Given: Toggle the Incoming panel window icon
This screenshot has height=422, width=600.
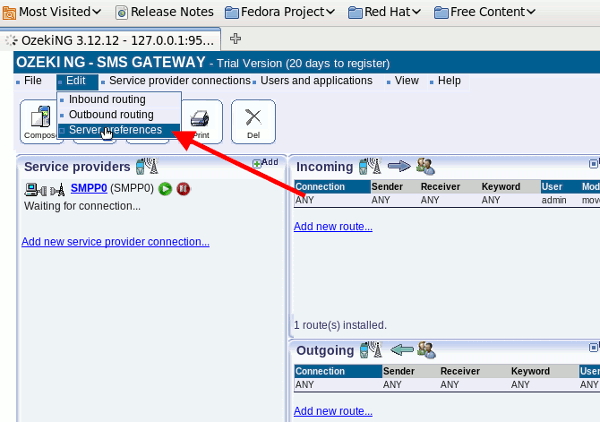Looking at the screenshot, I should point(593,164).
